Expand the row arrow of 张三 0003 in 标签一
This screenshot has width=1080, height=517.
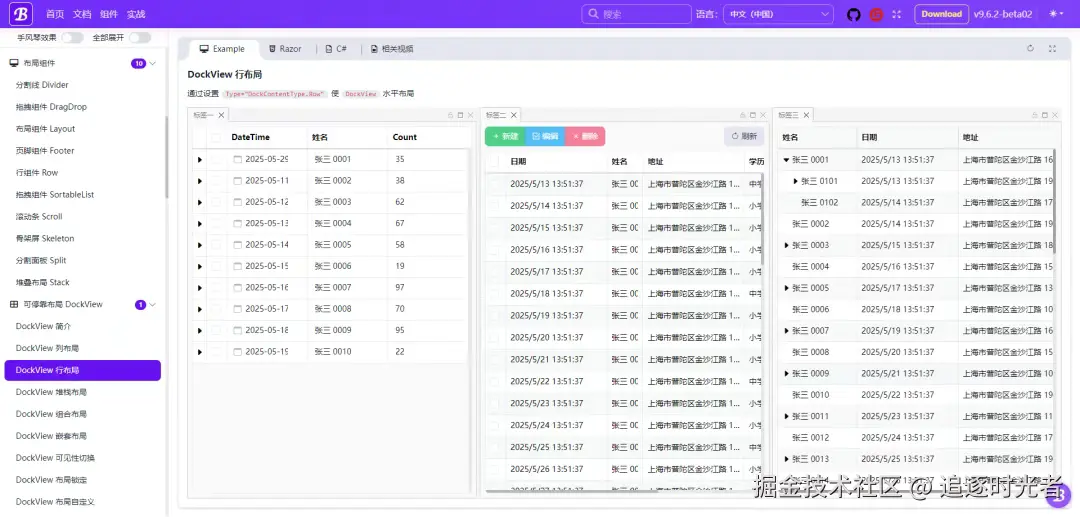(200, 202)
